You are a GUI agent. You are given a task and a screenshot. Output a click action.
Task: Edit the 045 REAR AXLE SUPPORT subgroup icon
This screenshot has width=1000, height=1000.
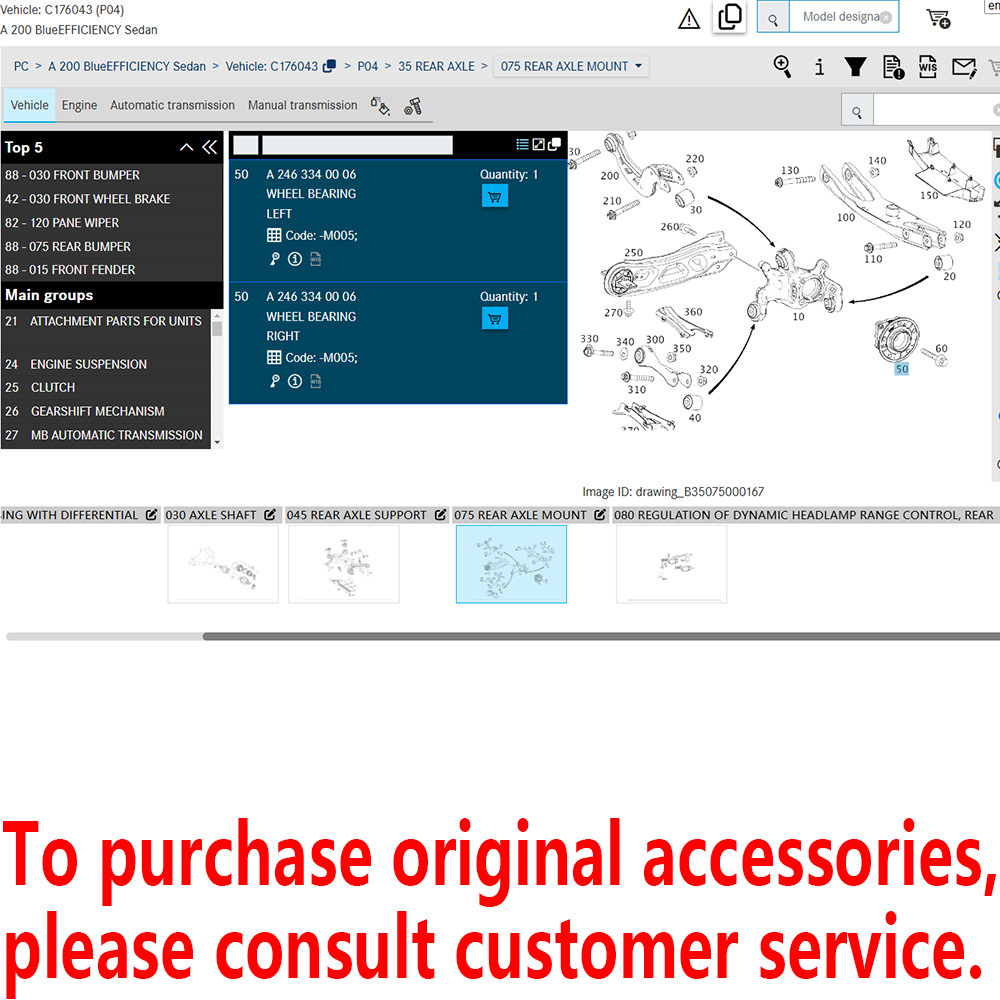click(440, 515)
